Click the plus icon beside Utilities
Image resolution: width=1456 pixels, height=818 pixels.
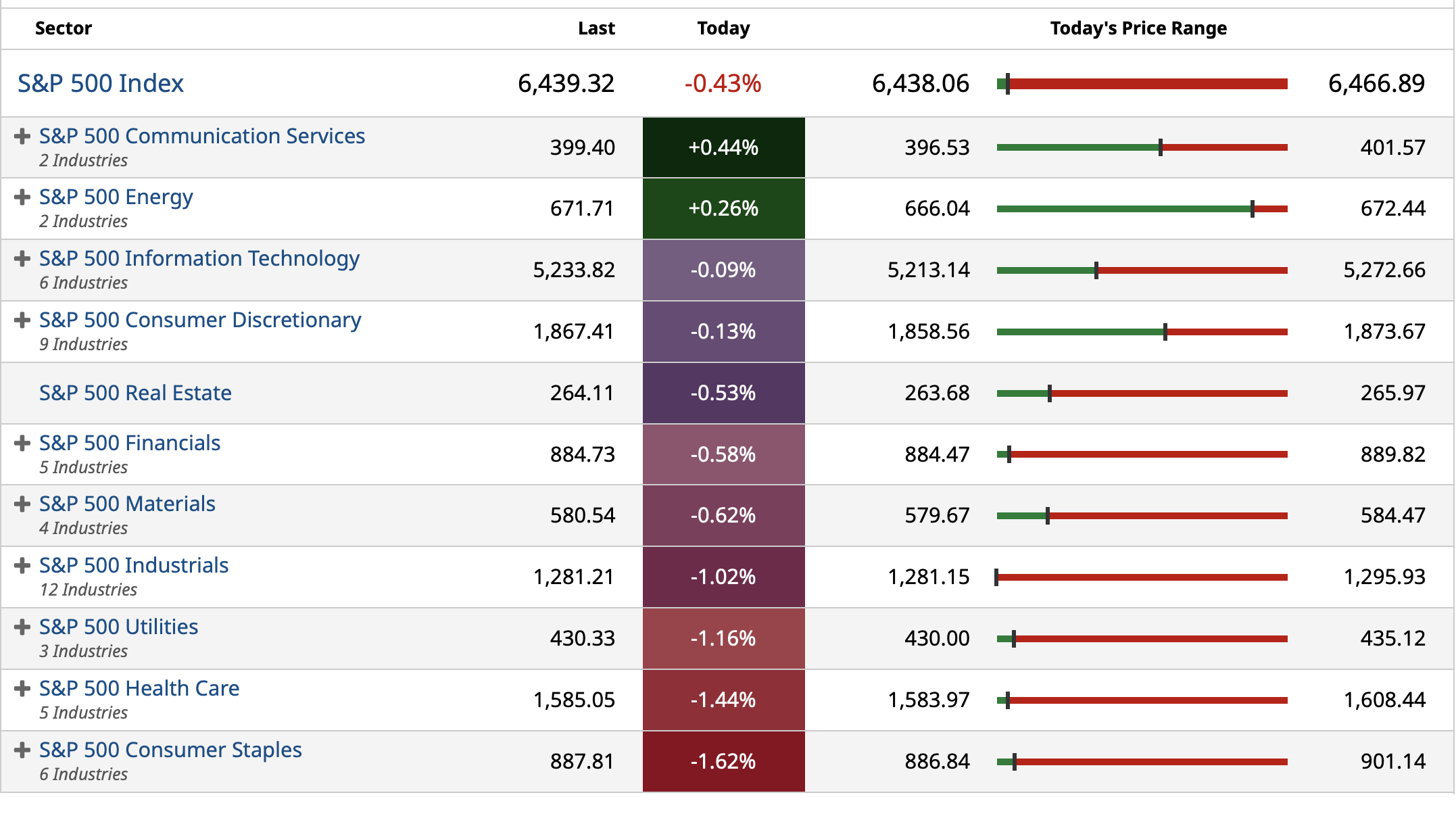click(22, 627)
